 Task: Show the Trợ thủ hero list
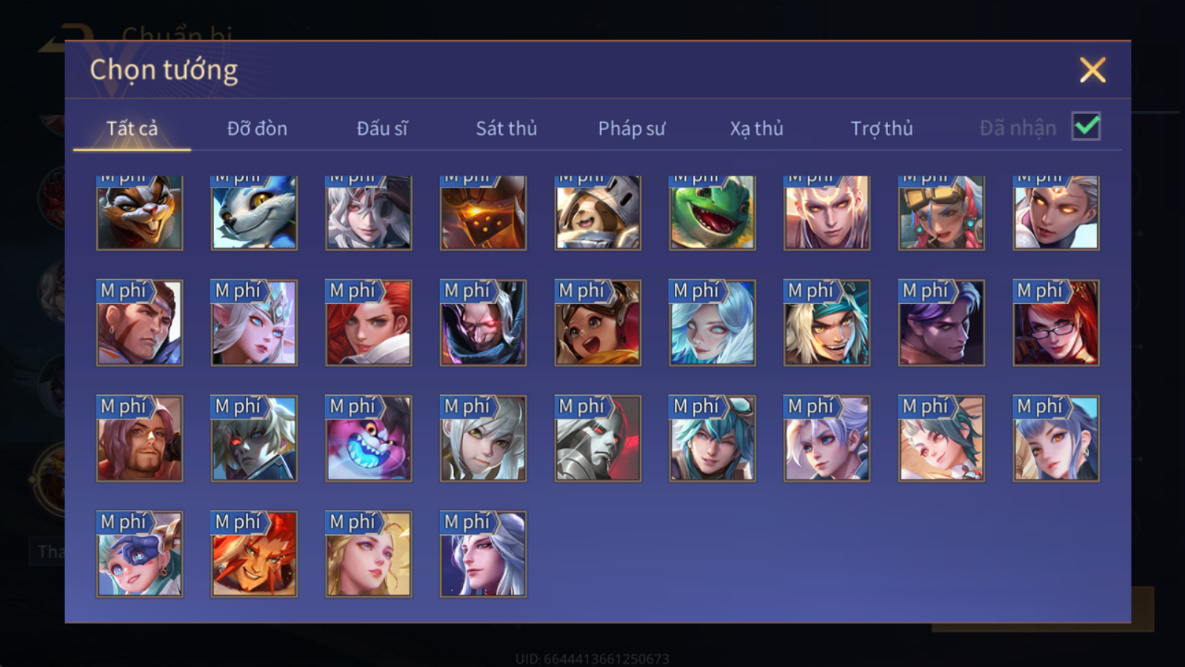point(882,128)
